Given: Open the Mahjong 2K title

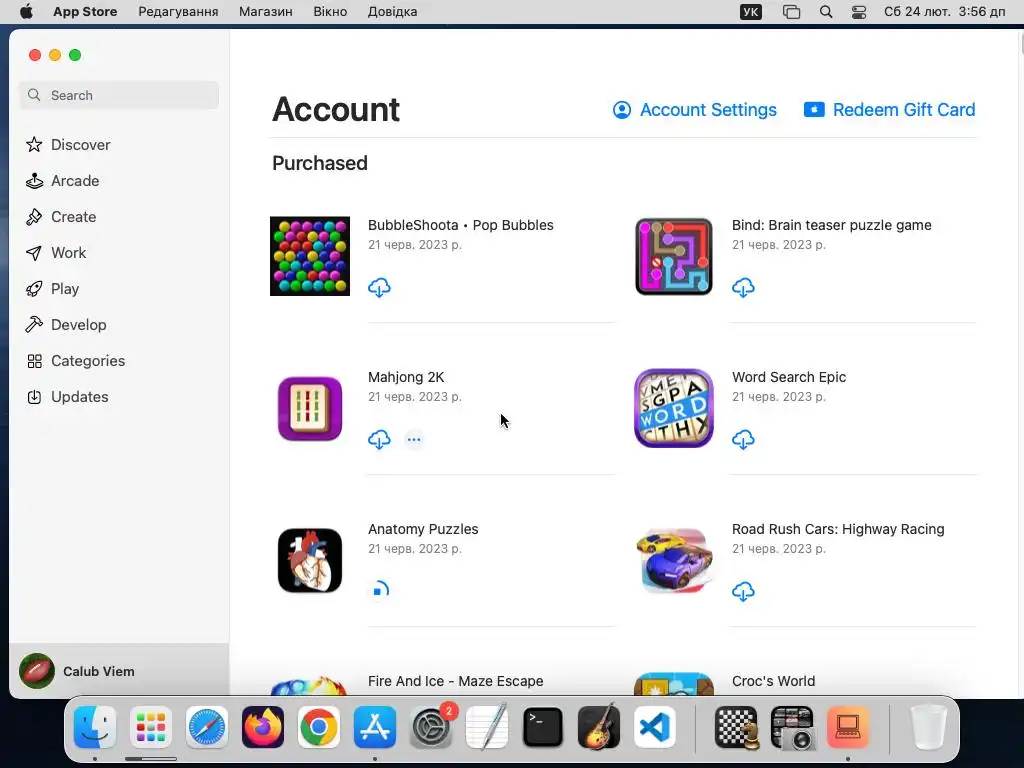Looking at the screenshot, I should pyautogui.click(x=406, y=377).
